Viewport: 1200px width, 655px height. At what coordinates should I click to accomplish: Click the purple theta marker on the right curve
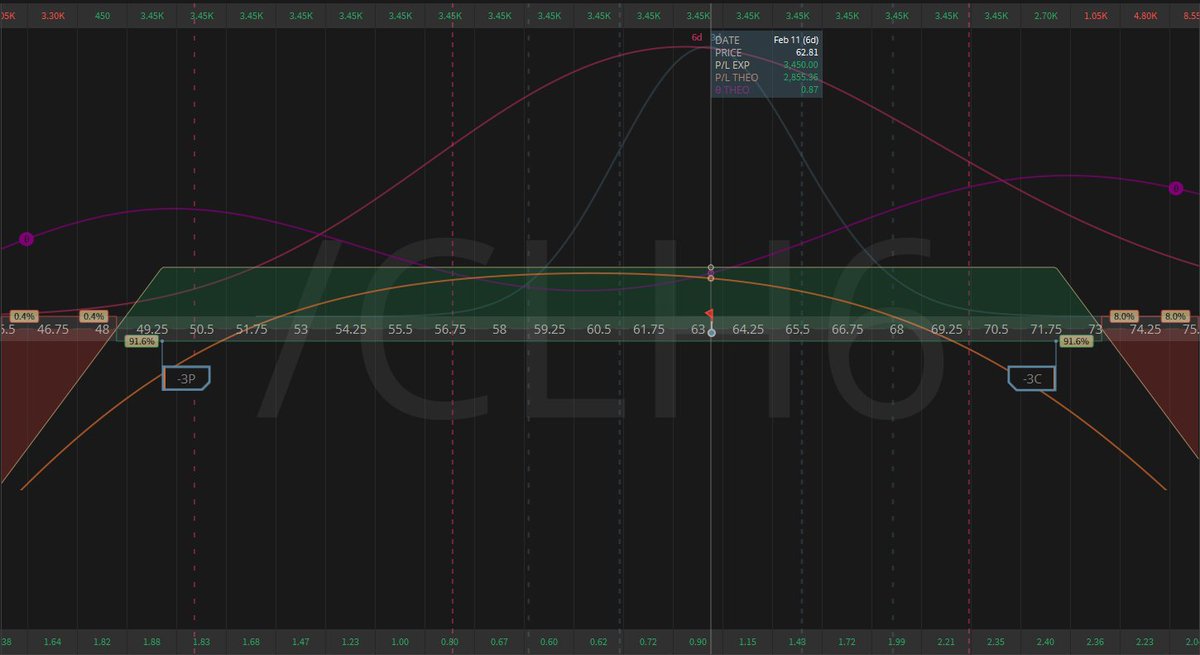[x=1175, y=188]
